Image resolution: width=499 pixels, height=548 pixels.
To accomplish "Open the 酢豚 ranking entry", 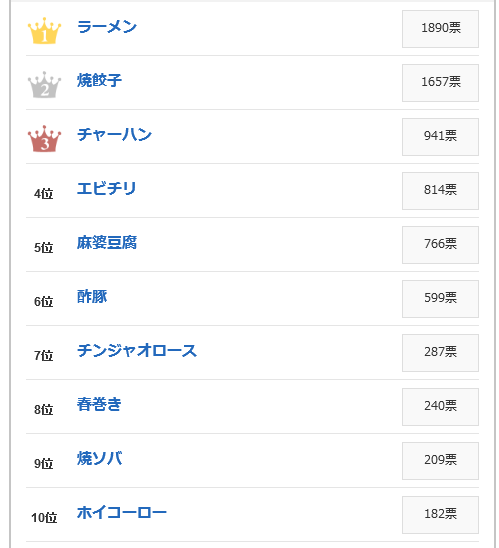I will (92, 297).
